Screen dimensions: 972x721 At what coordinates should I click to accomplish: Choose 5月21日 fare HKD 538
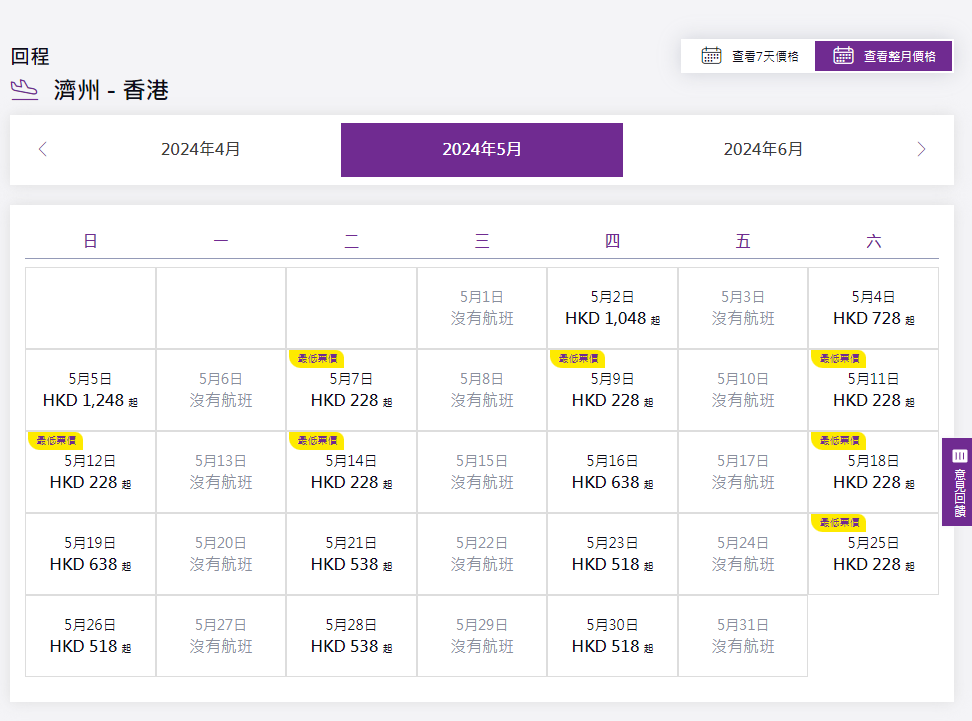tap(351, 554)
